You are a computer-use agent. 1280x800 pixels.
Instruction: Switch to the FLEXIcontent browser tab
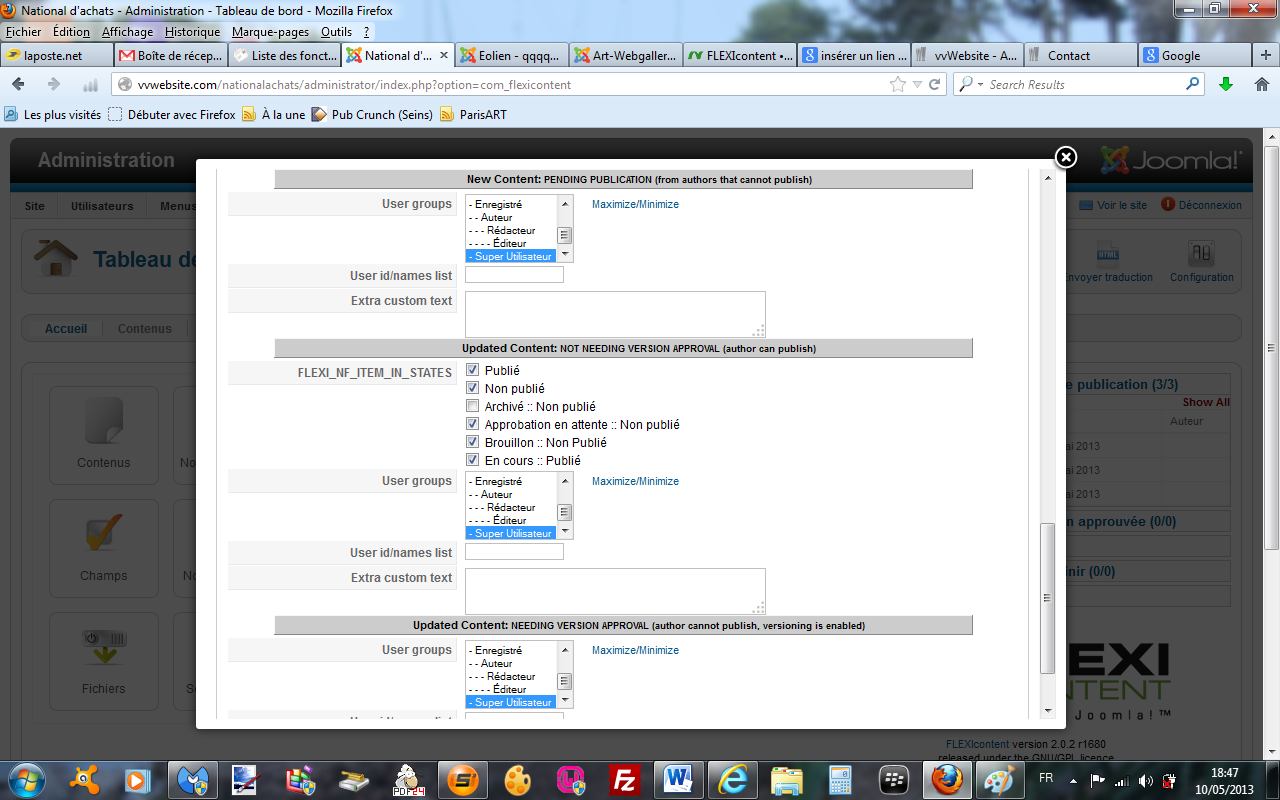740,55
